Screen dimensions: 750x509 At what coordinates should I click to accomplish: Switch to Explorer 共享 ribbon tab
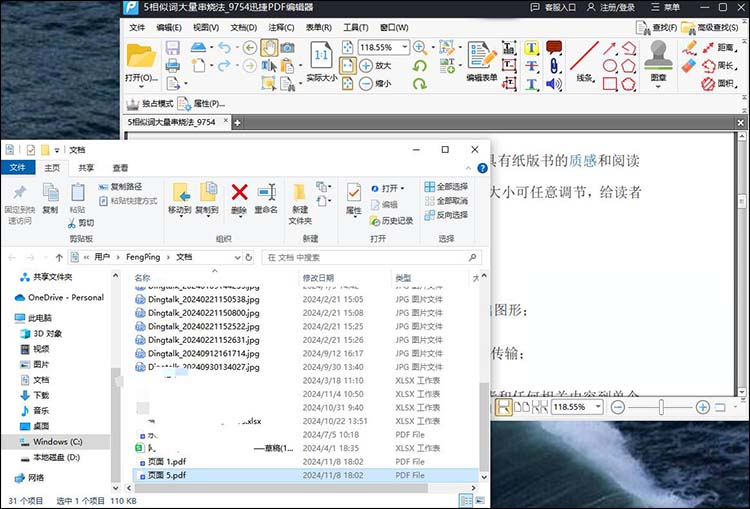tap(86, 168)
